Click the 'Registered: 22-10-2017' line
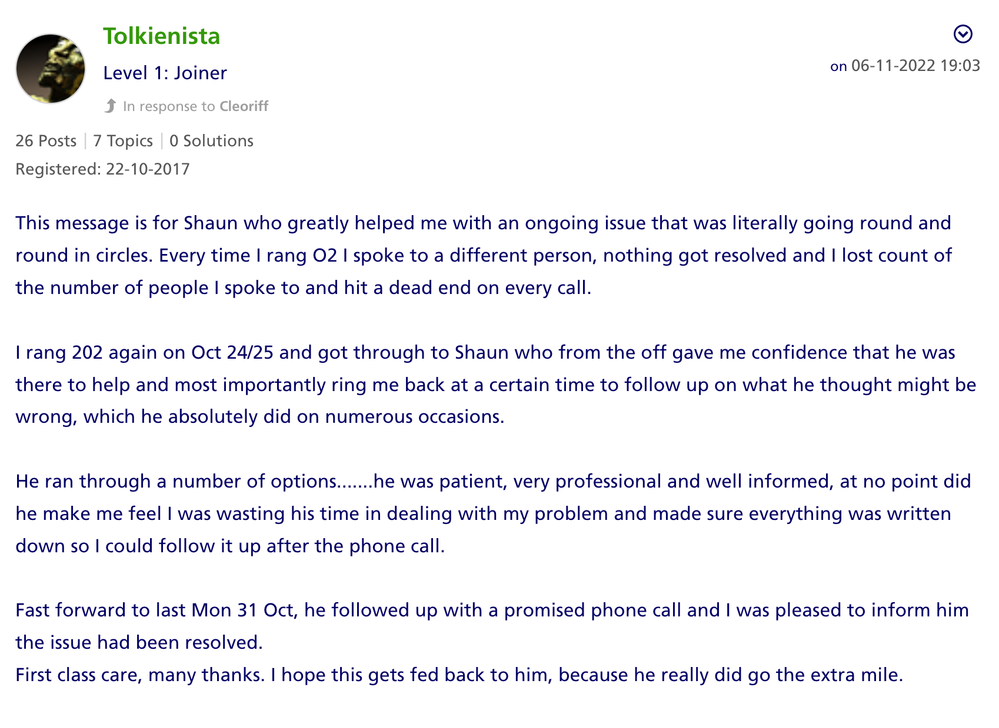 (x=102, y=169)
